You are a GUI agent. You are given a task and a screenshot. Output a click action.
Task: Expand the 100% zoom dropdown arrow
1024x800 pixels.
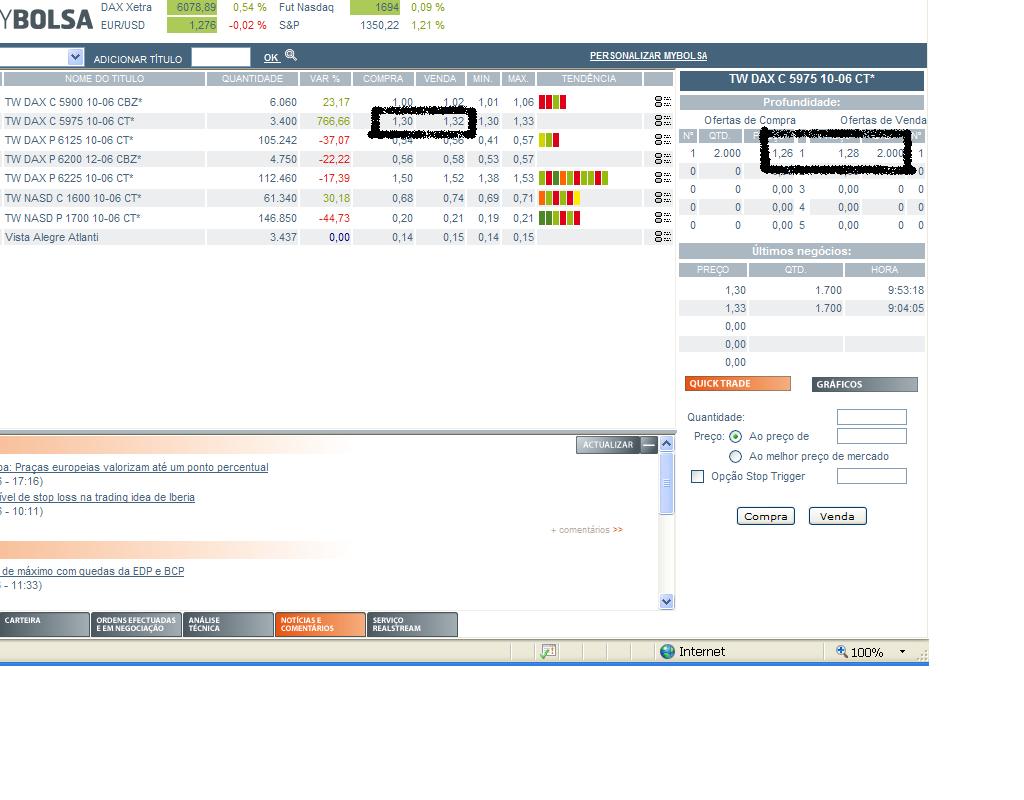pos(903,651)
